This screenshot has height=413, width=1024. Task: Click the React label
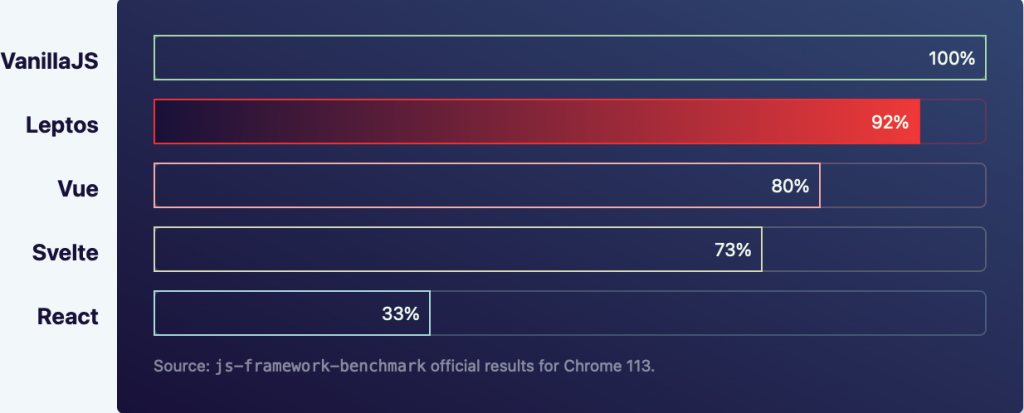[x=68, y=316]
